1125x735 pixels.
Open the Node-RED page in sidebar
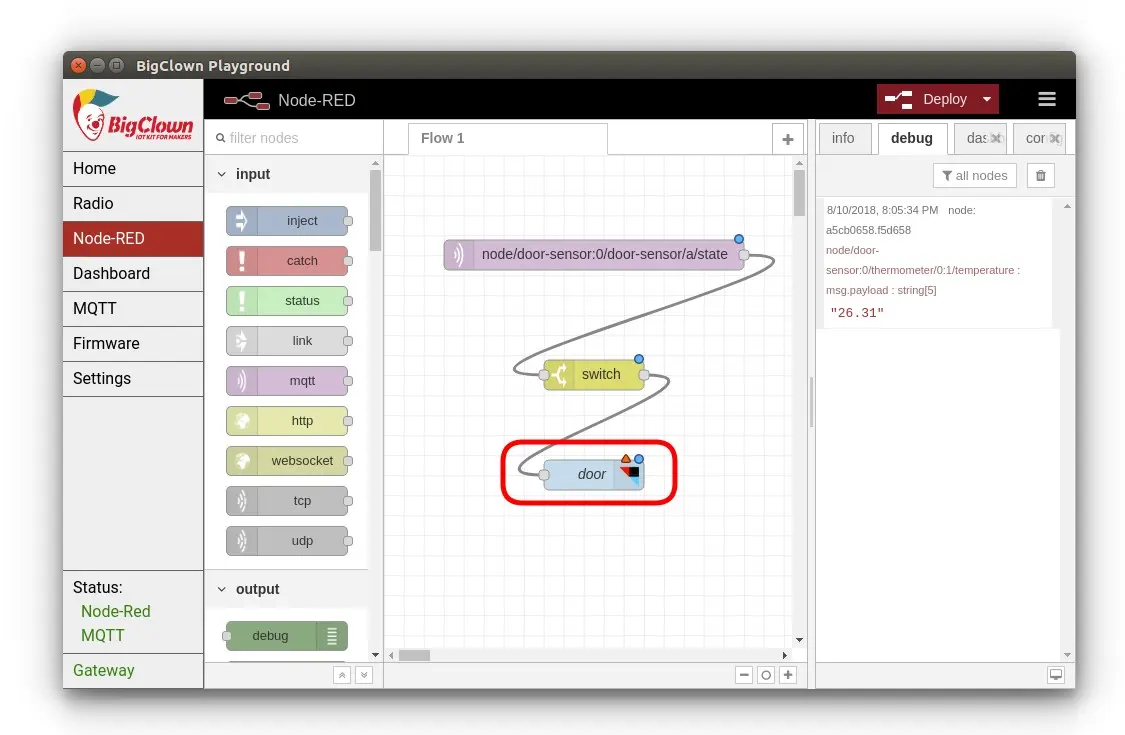pyautogui.click(x=133, y=239)
